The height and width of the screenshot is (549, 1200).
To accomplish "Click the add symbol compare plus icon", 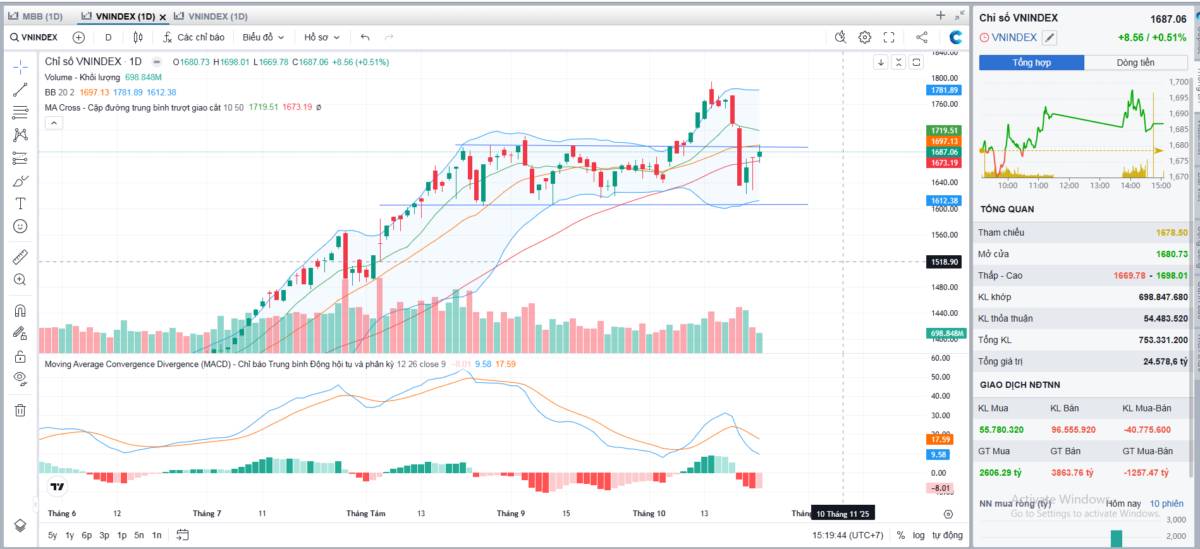I will [79, 37].
